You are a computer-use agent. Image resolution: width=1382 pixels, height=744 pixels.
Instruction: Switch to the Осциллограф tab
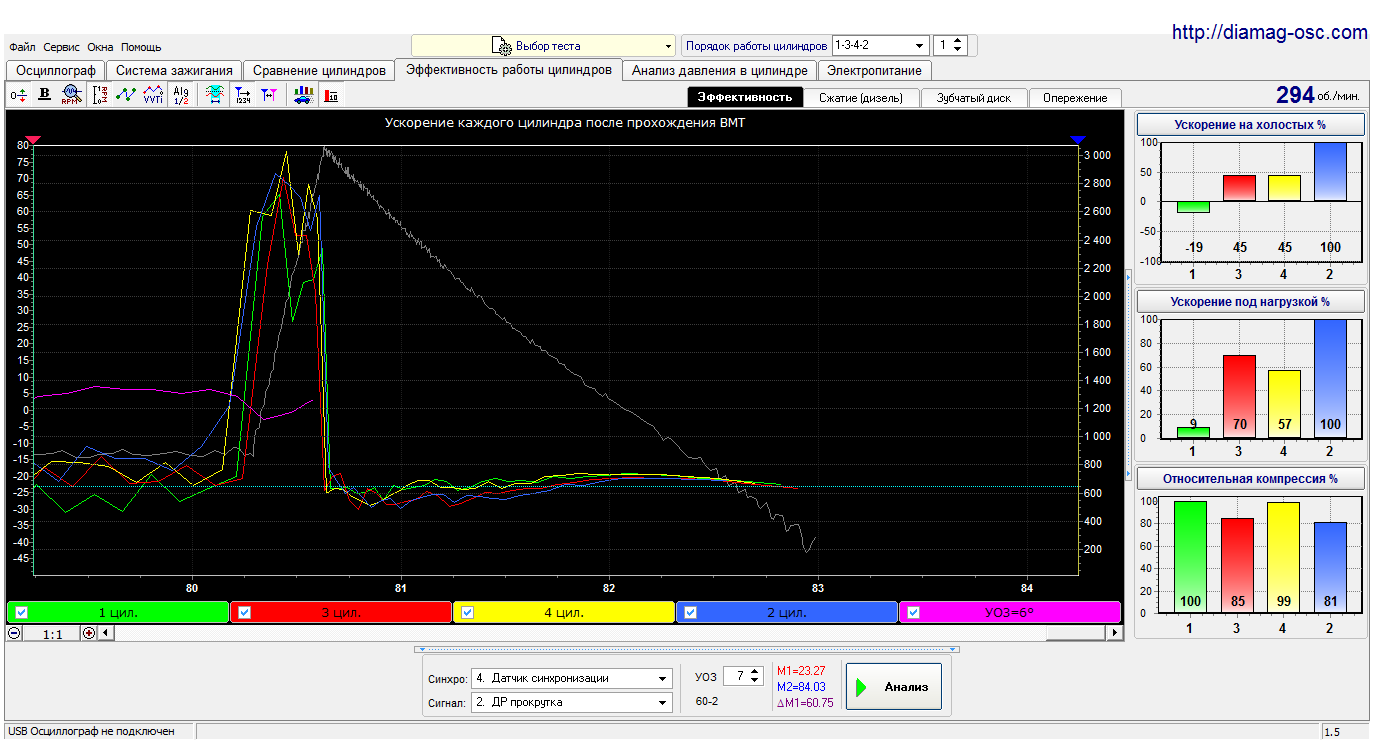pyautogui.click(x=56, y=71)
